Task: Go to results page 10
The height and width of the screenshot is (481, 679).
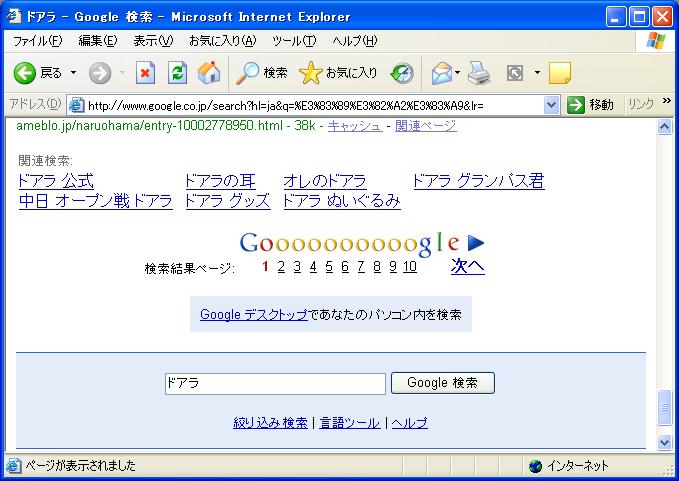Action: tap(410, 266)
